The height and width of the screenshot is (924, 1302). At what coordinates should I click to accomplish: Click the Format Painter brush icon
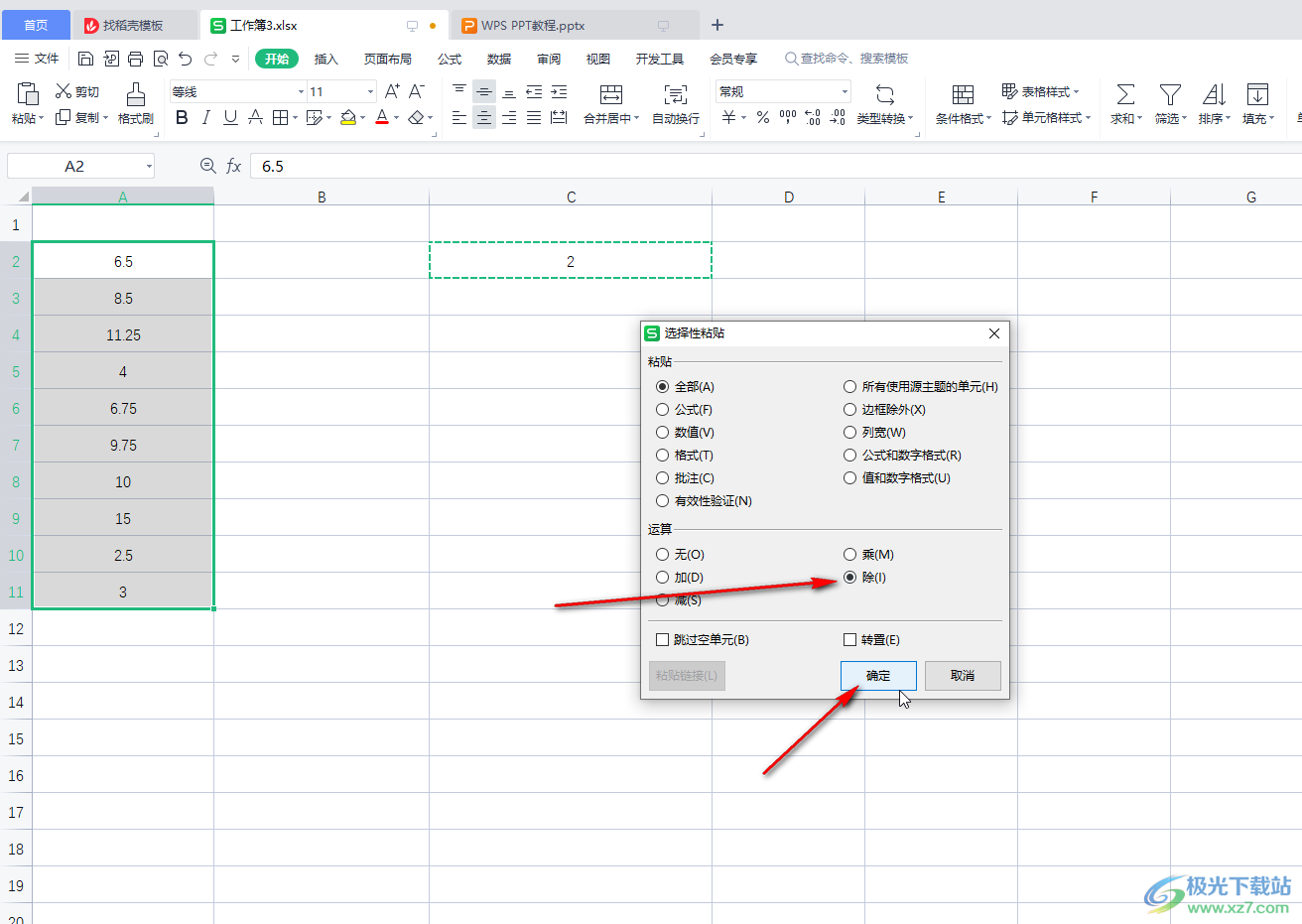tap(136, 94)
